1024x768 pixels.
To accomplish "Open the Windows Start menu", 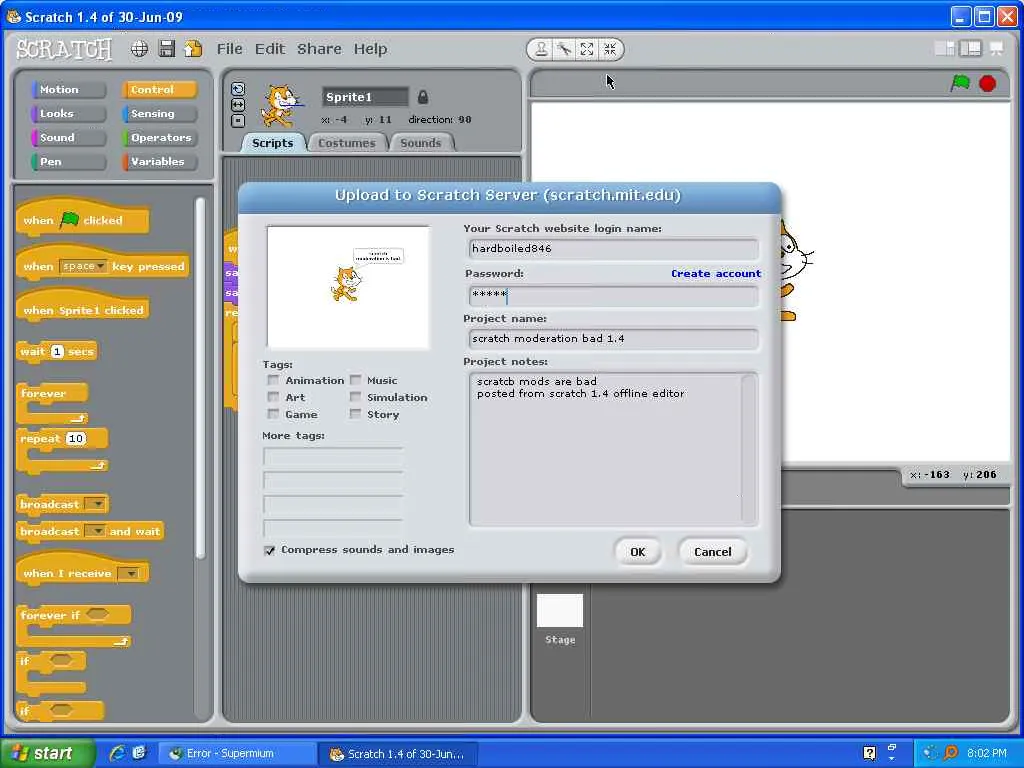I will point(47,753).
